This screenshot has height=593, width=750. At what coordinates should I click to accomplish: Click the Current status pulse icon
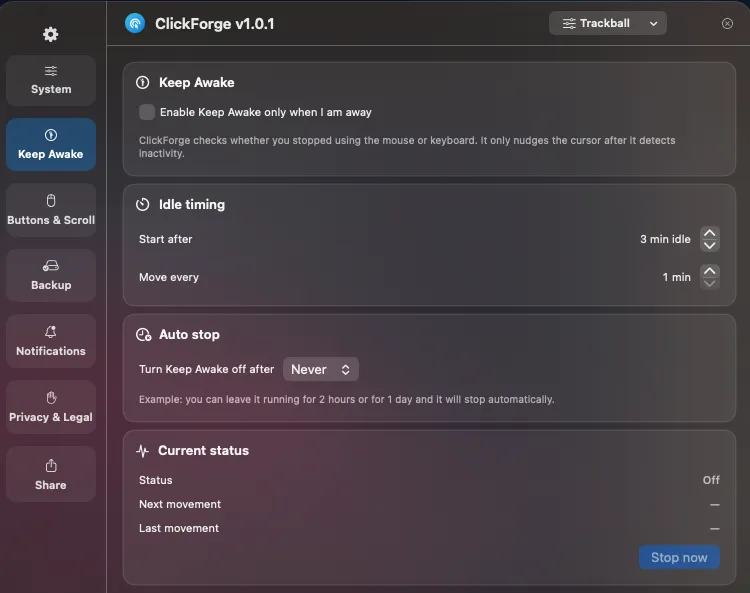143,450
